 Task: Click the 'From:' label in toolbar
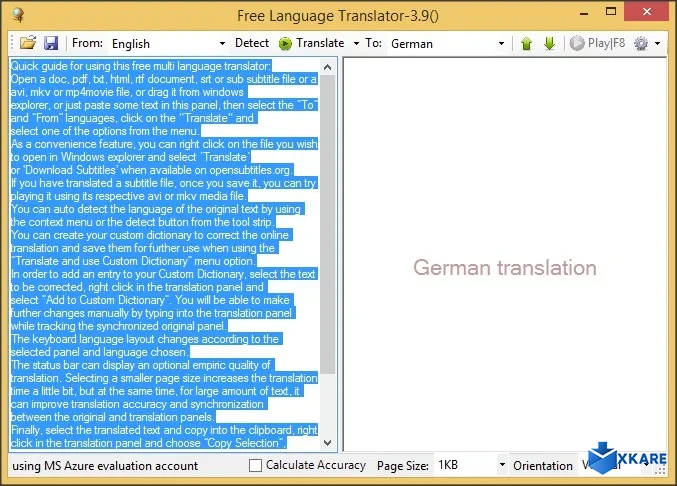pos(87,43)
